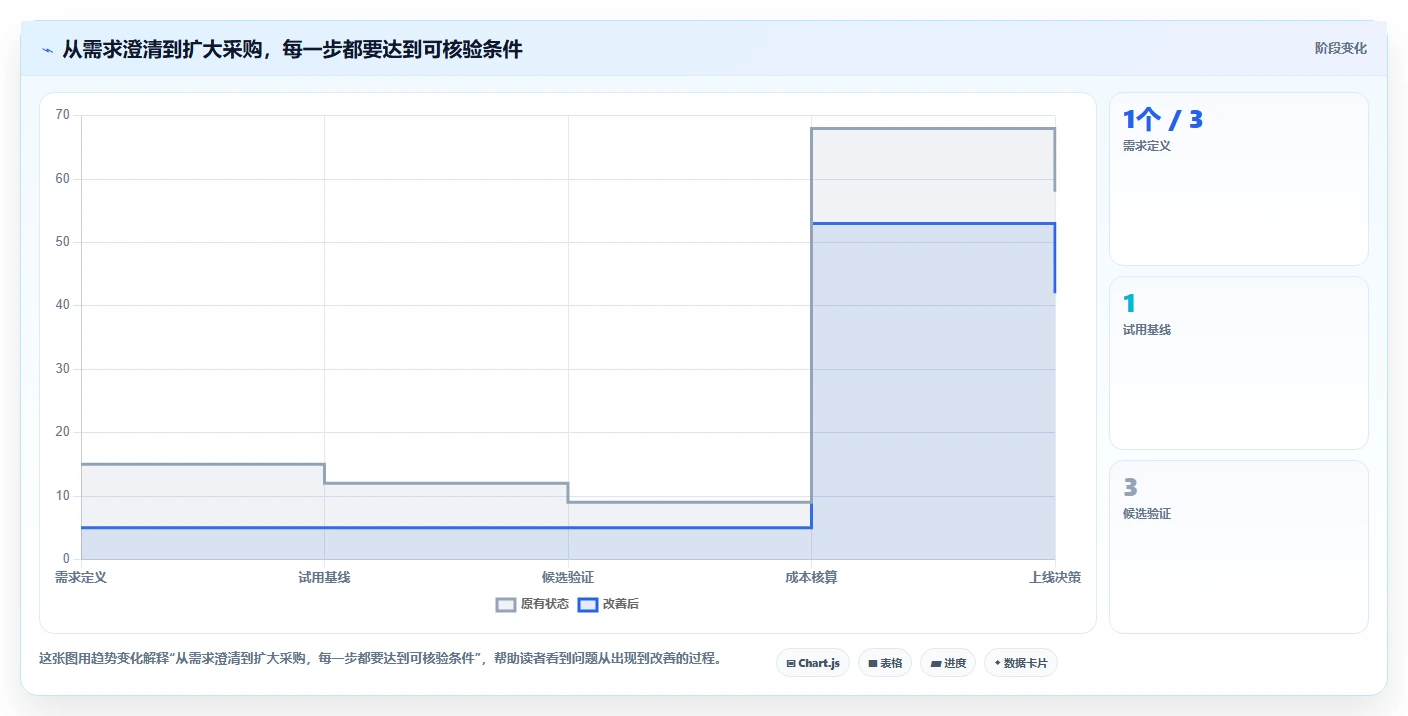Screen dimensions: 1408x716
Task: Click the y-axis value 10
Action: tap(63, 496)
